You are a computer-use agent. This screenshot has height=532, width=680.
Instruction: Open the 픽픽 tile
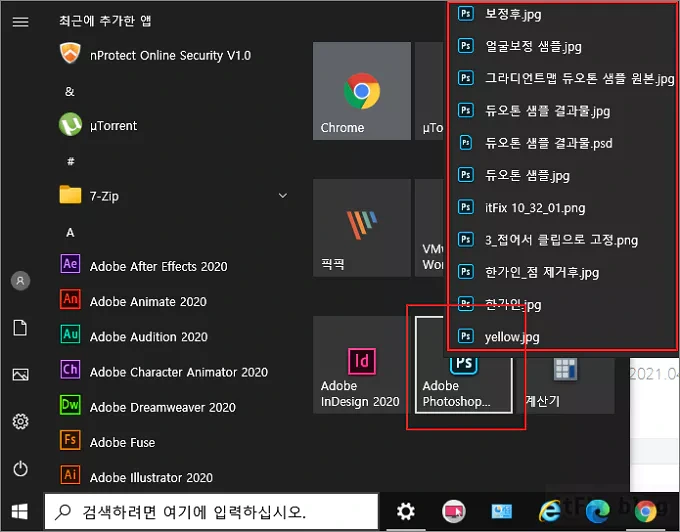click(362, 228)
